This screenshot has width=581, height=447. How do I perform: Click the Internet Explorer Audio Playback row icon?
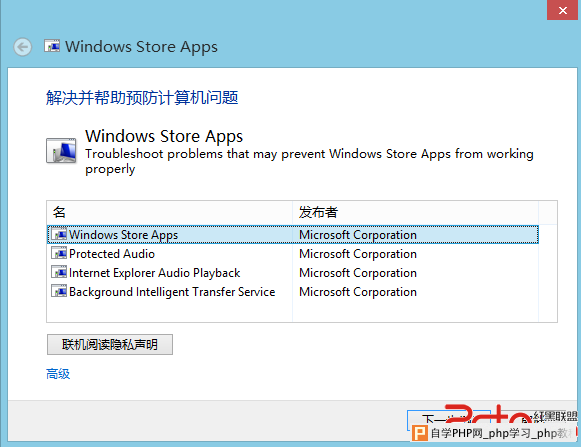[59, 272]
